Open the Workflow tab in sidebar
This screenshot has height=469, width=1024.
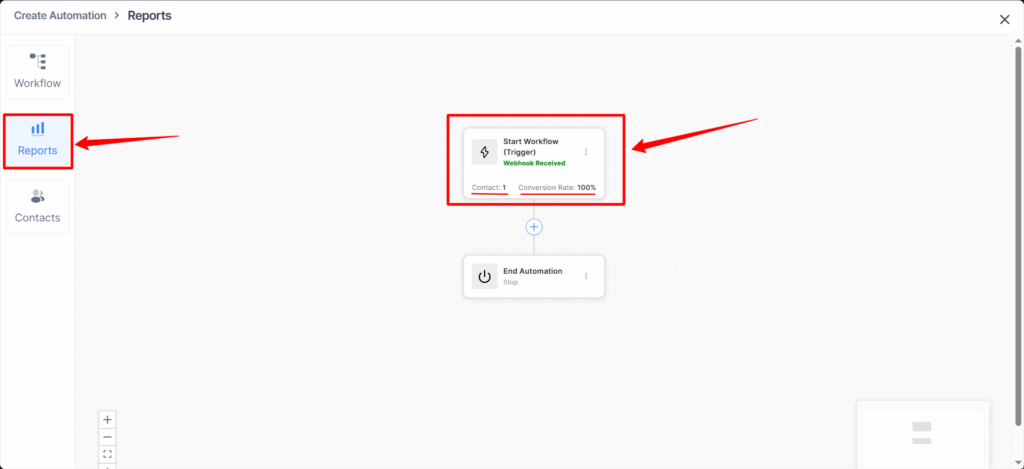click(37, 71)
